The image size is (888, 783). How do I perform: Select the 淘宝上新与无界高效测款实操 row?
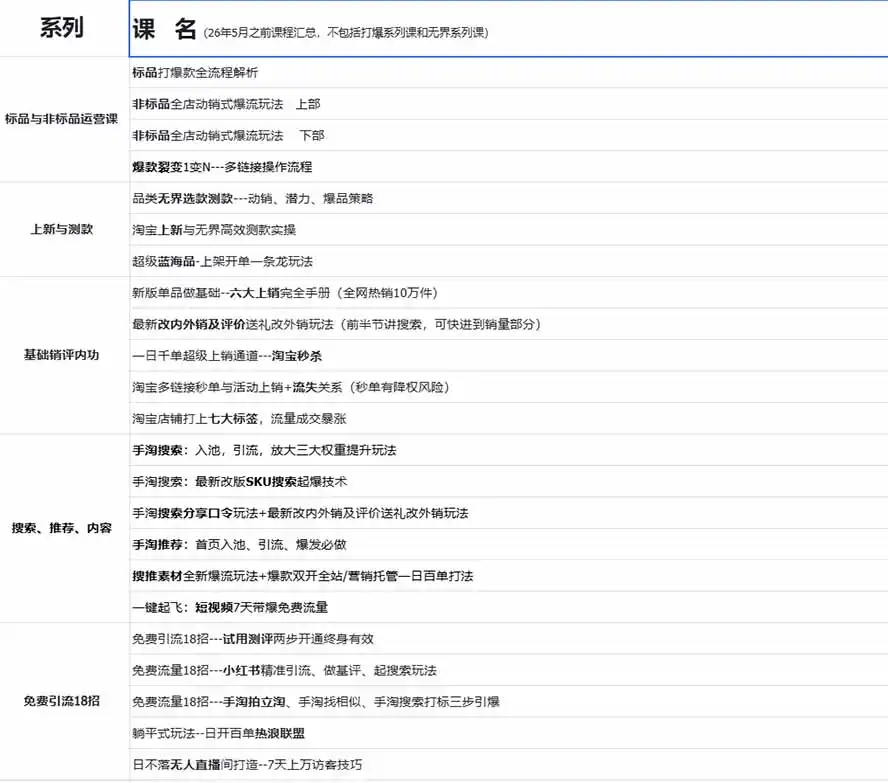[509, 229]
